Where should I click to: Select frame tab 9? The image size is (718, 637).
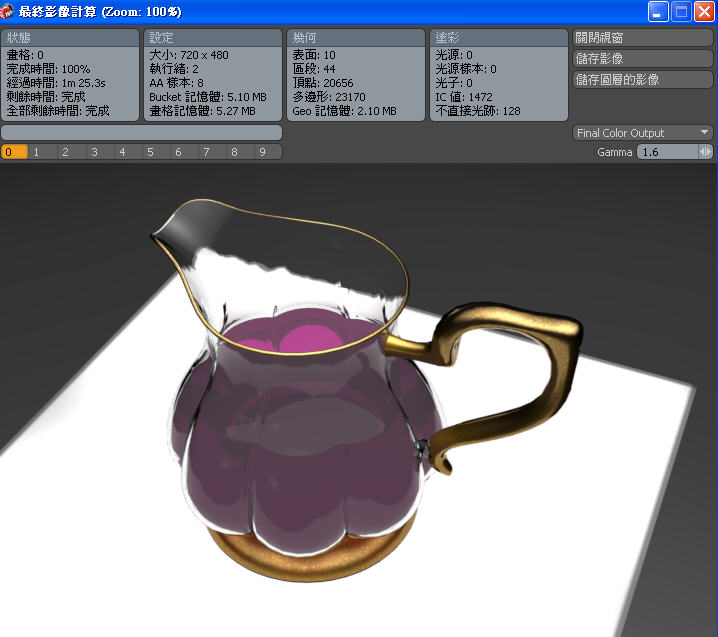pos(268,152)
